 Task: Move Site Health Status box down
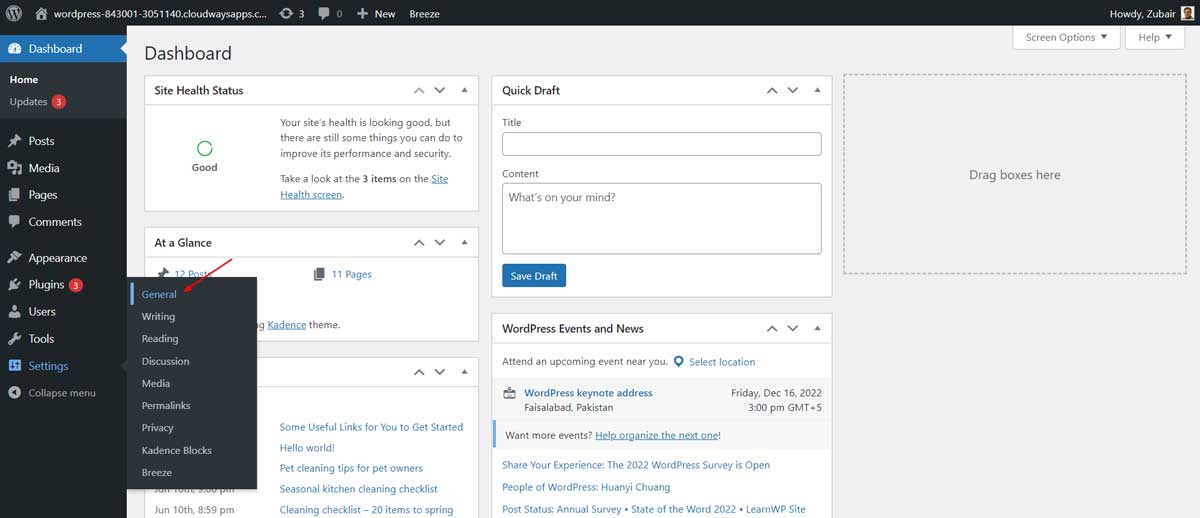tap(441, 90)
